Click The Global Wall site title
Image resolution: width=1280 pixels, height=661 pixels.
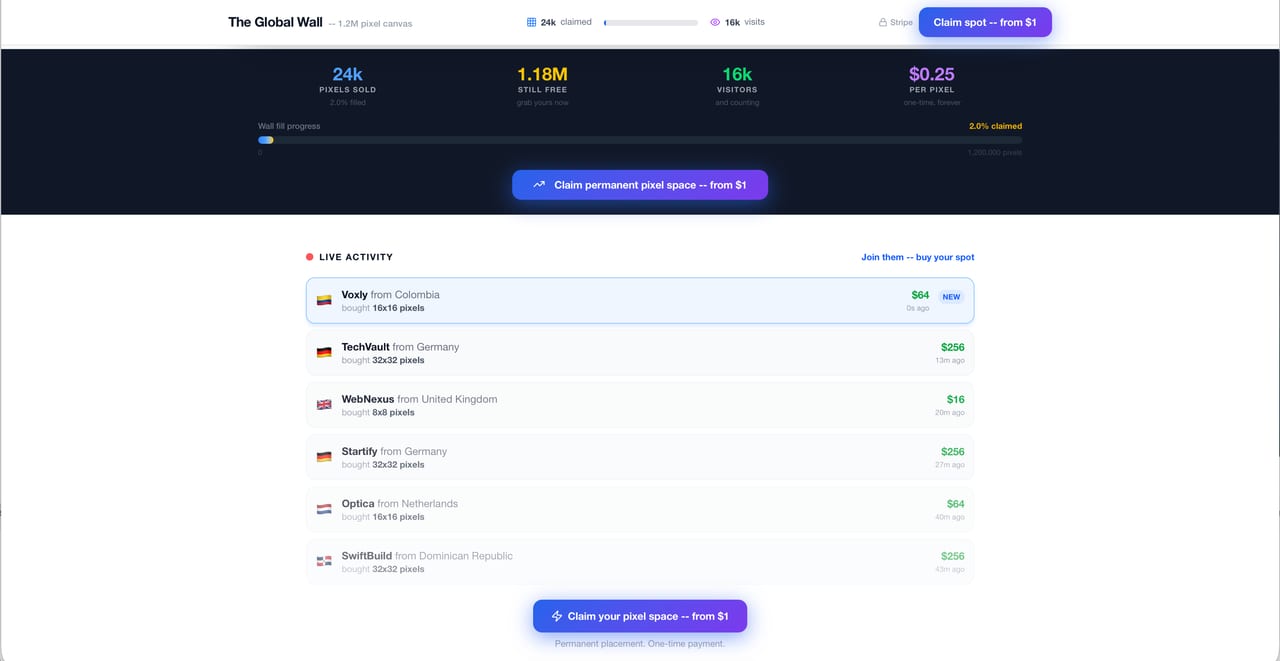pos(275,22)
